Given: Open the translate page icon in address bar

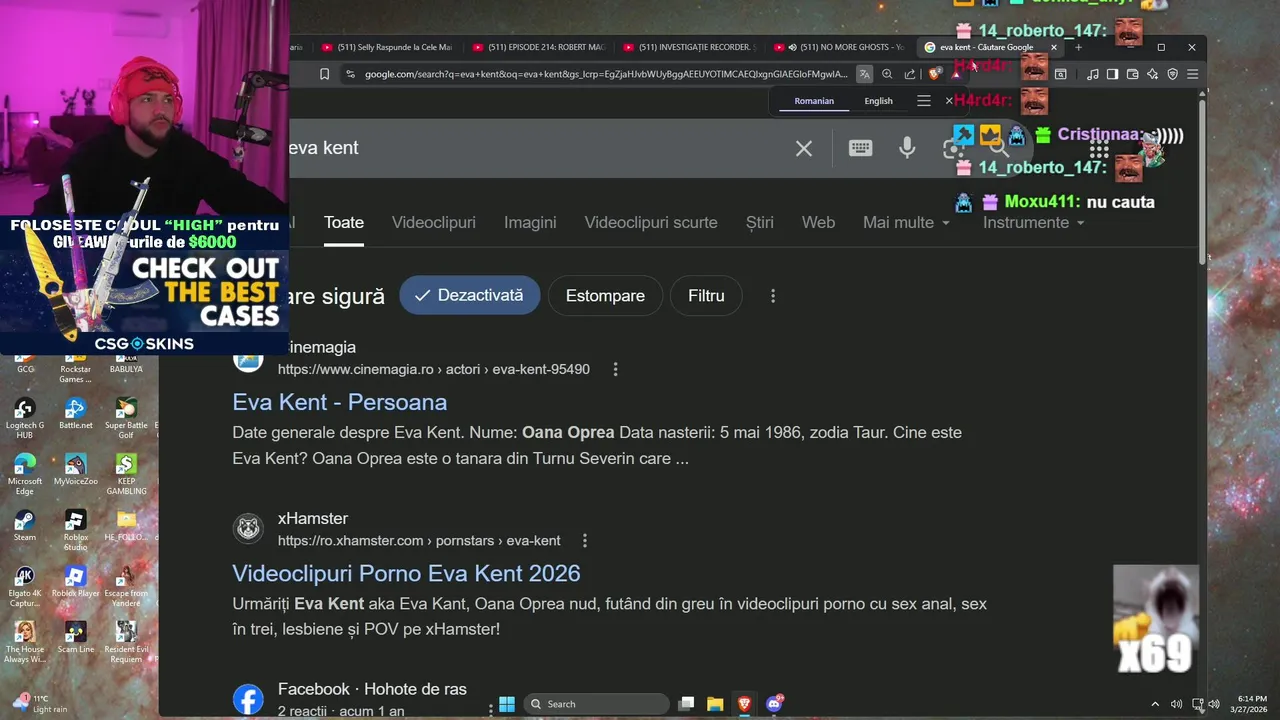Looking at the screenshot, I should 864,74.
